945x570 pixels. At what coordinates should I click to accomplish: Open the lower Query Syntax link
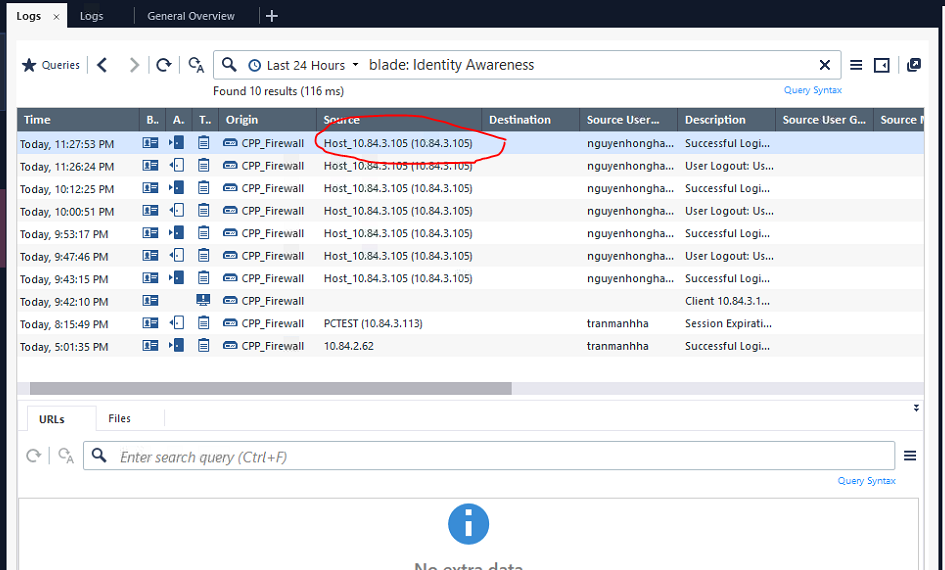(866, 481)
